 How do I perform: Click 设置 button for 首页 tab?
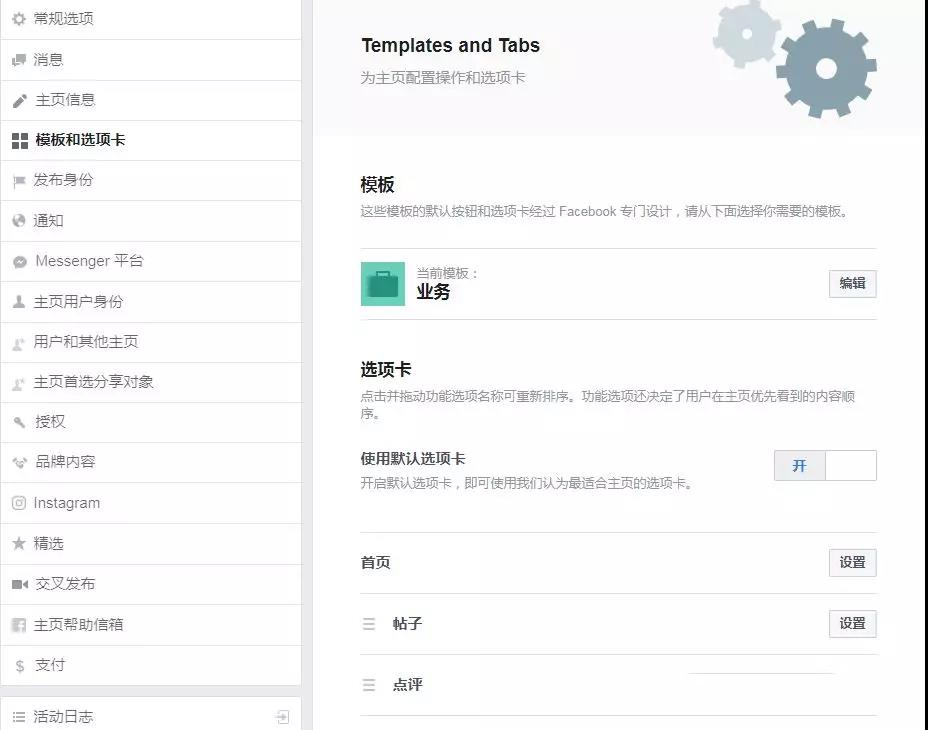pyautogui.click(x=852, y=562)
